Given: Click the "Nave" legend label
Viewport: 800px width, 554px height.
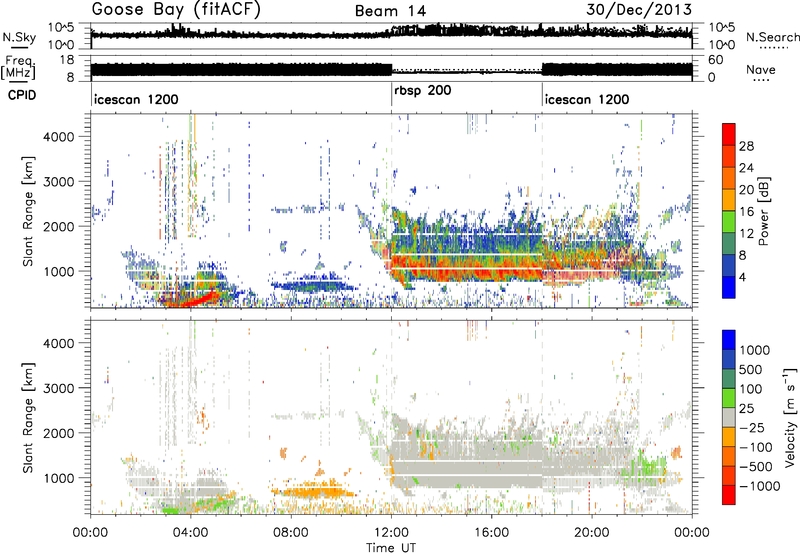Looking at the screenshot, I should pos(761,70).
